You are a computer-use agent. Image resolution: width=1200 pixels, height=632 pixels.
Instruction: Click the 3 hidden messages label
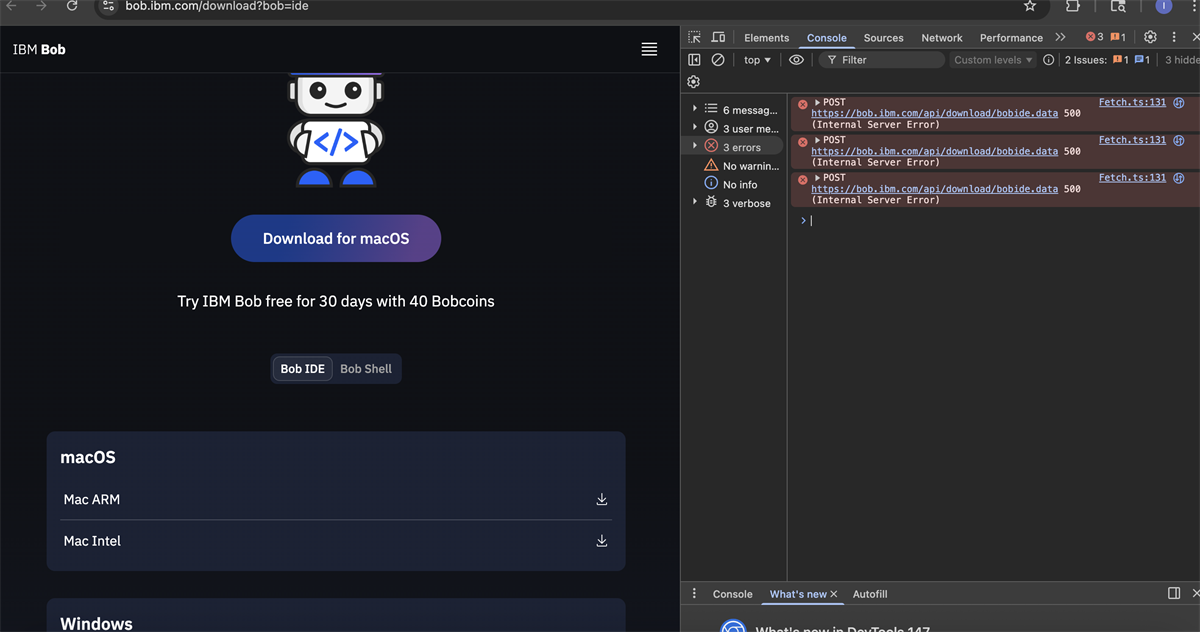(1182, 60)
